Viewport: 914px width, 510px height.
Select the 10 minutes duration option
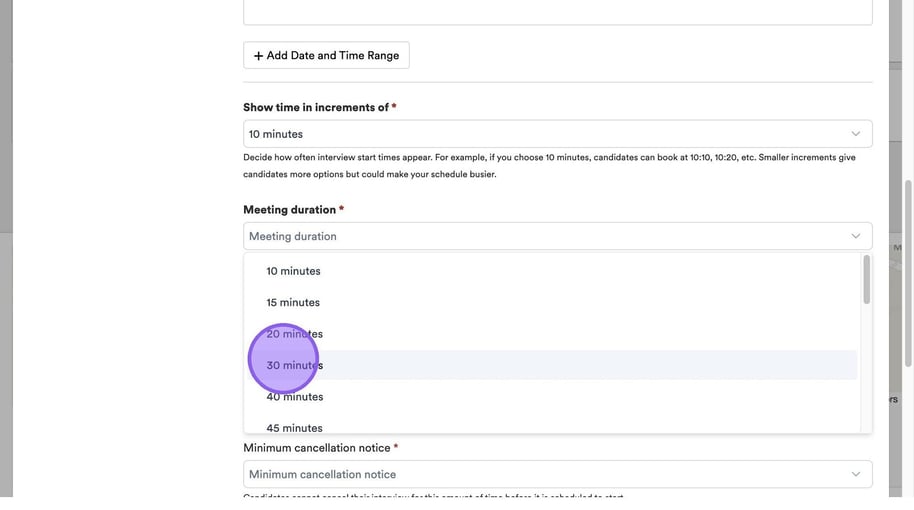[x=293, y=271]
